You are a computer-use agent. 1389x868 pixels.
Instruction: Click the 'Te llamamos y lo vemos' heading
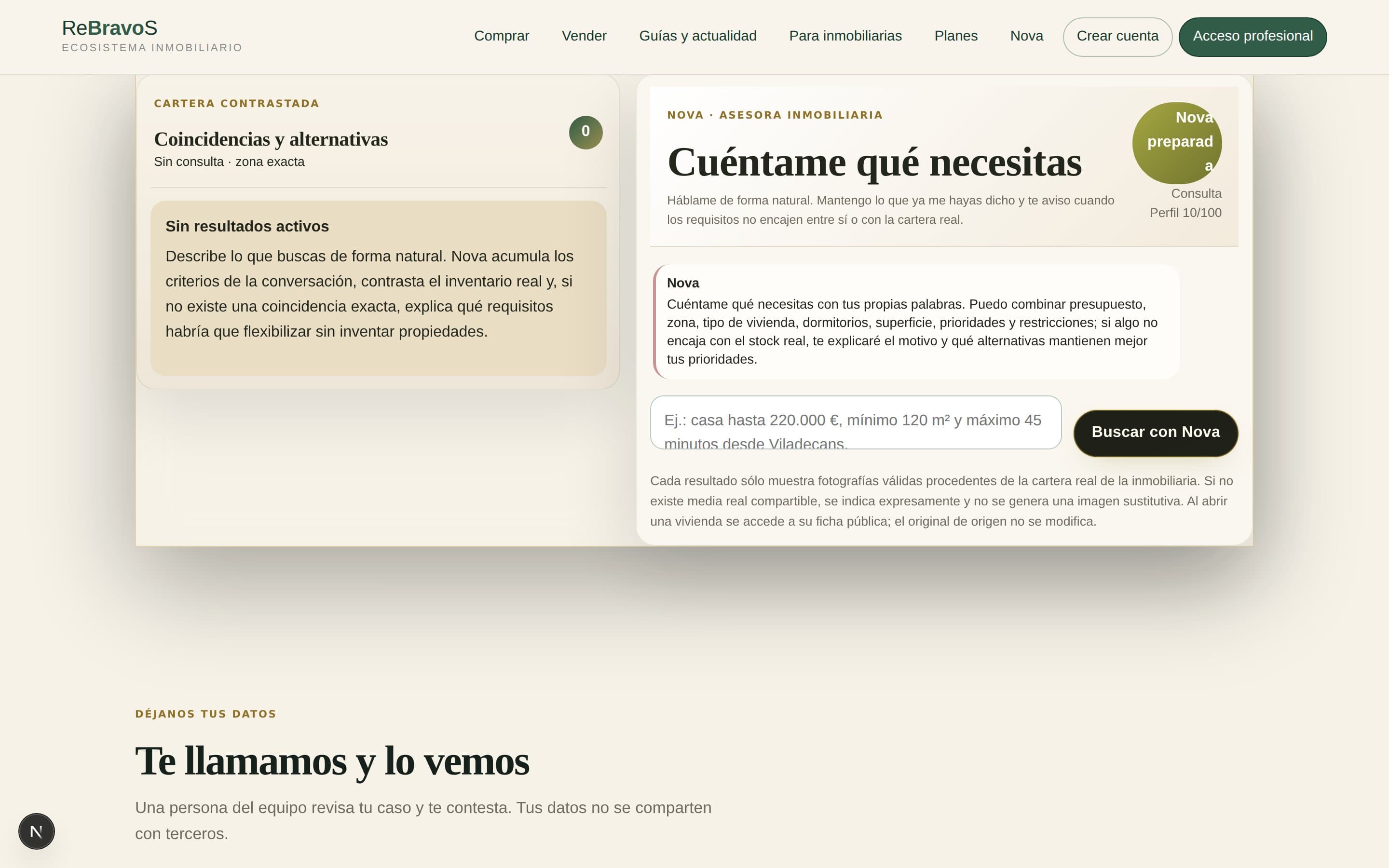[332, 761]
